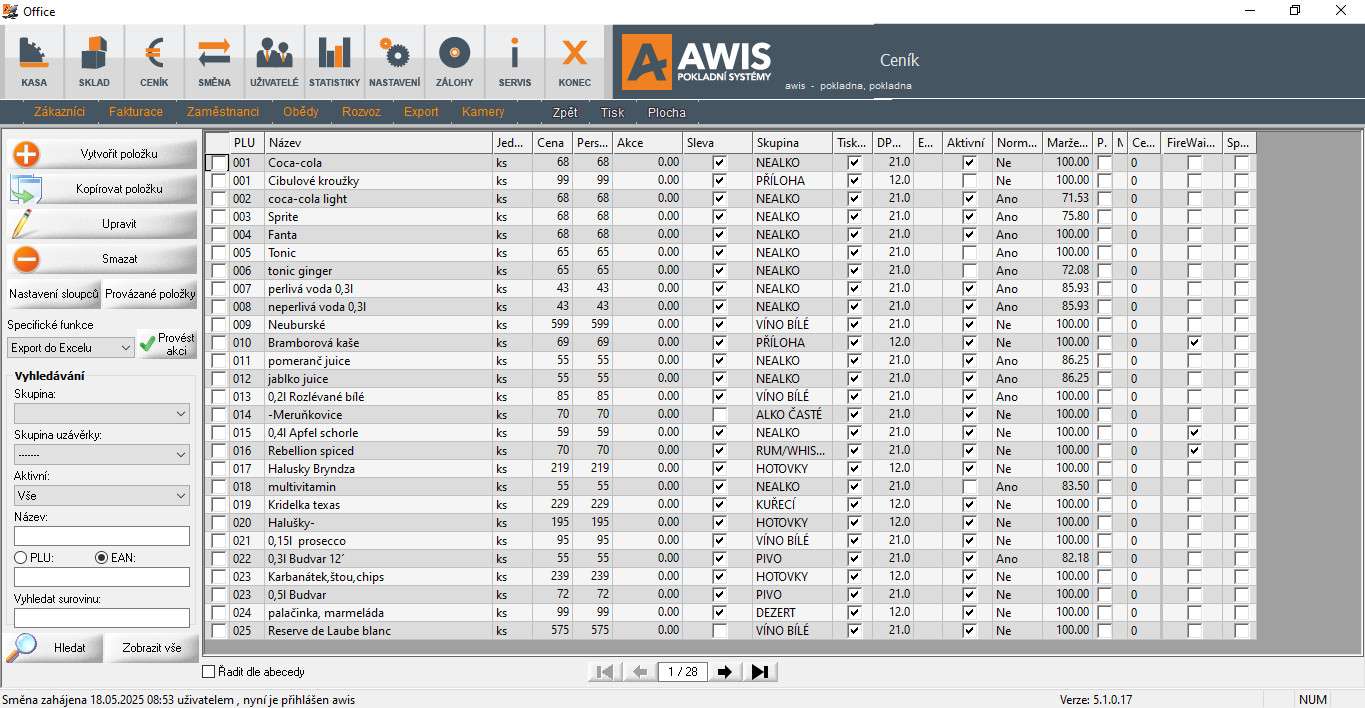This screenshot has height=708, width=1365.
Task: Click the Hledat magnifier search button
Action: (54, 648)
